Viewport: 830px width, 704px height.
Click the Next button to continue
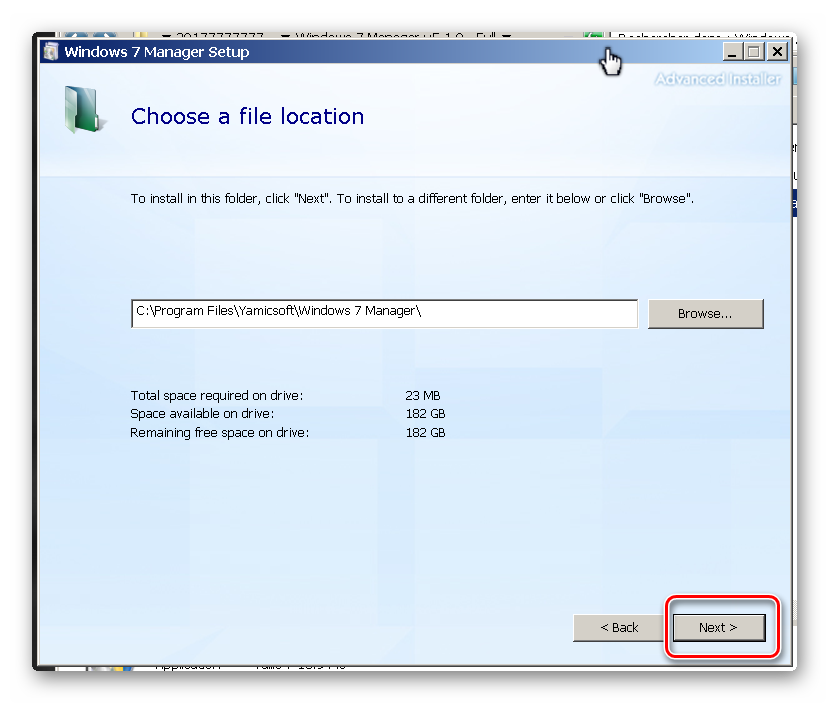point(718,627)
